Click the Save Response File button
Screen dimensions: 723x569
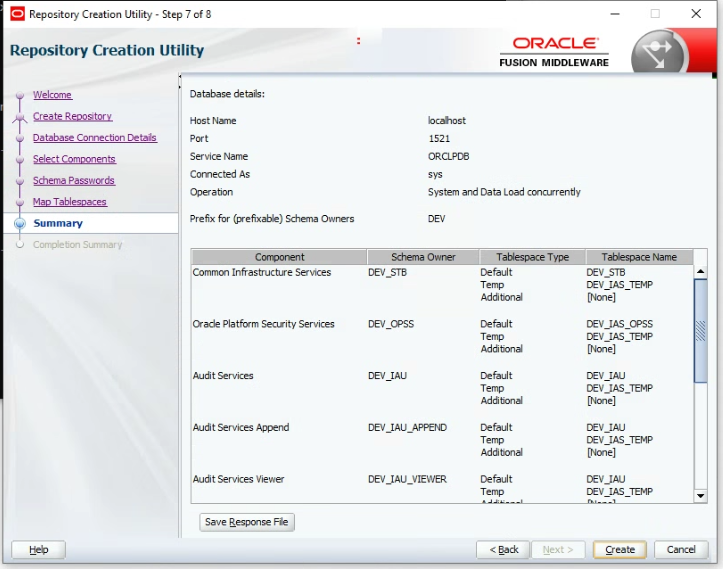pyautogui.click(x=247, y=522)
